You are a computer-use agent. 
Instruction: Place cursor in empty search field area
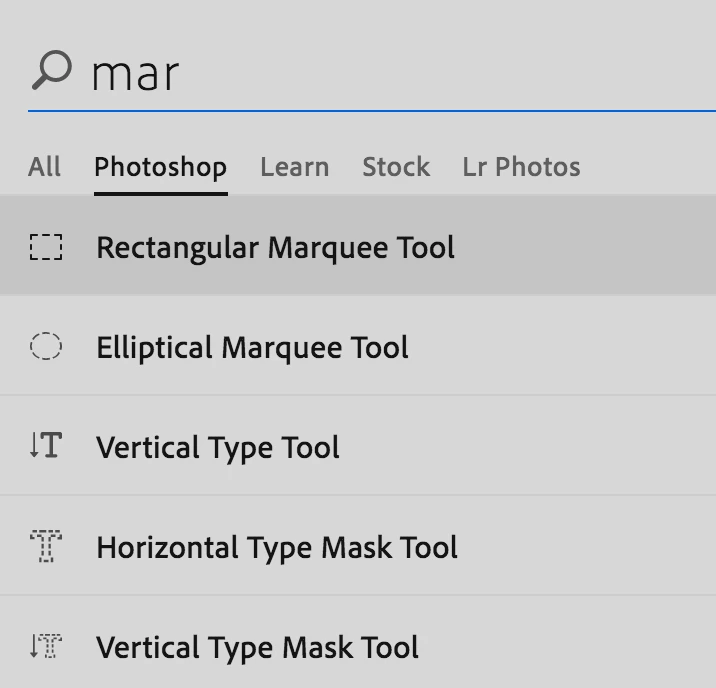[450, 74]
